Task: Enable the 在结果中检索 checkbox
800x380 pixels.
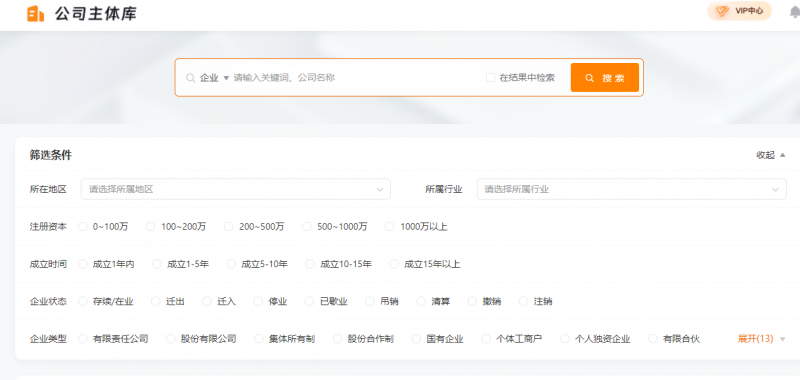Action: pos(490,78)
